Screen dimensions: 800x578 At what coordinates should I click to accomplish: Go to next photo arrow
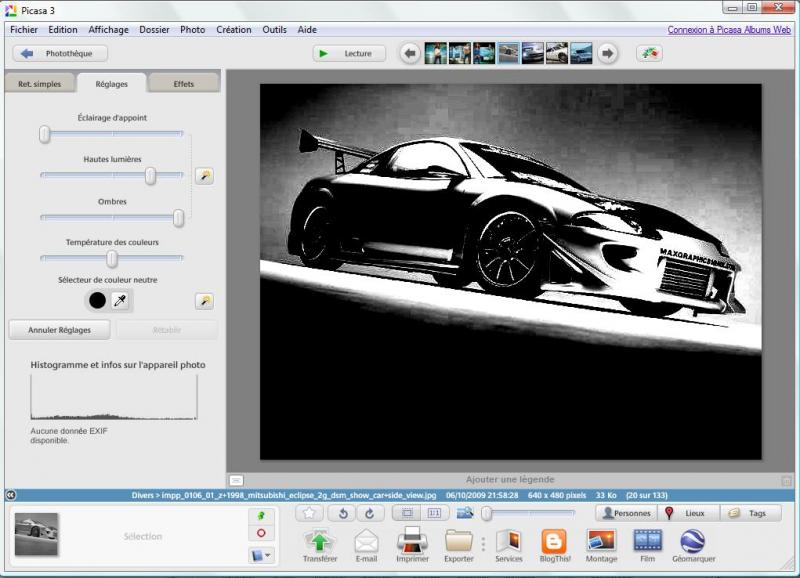(607, 54)
